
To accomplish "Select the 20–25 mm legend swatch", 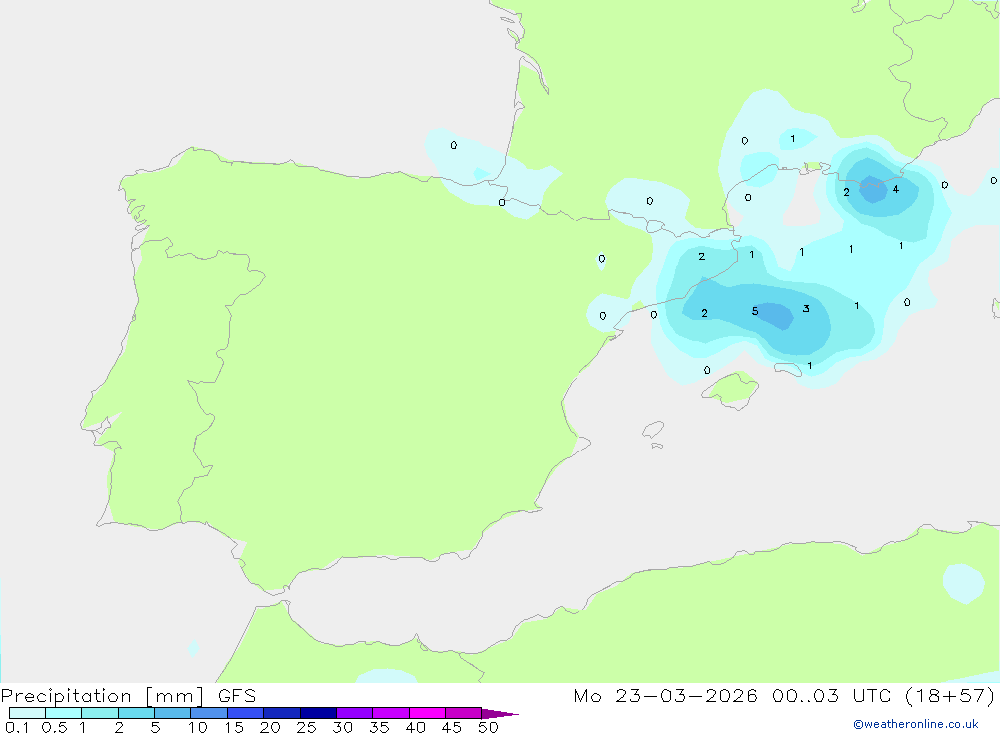I will click(281, 713).
